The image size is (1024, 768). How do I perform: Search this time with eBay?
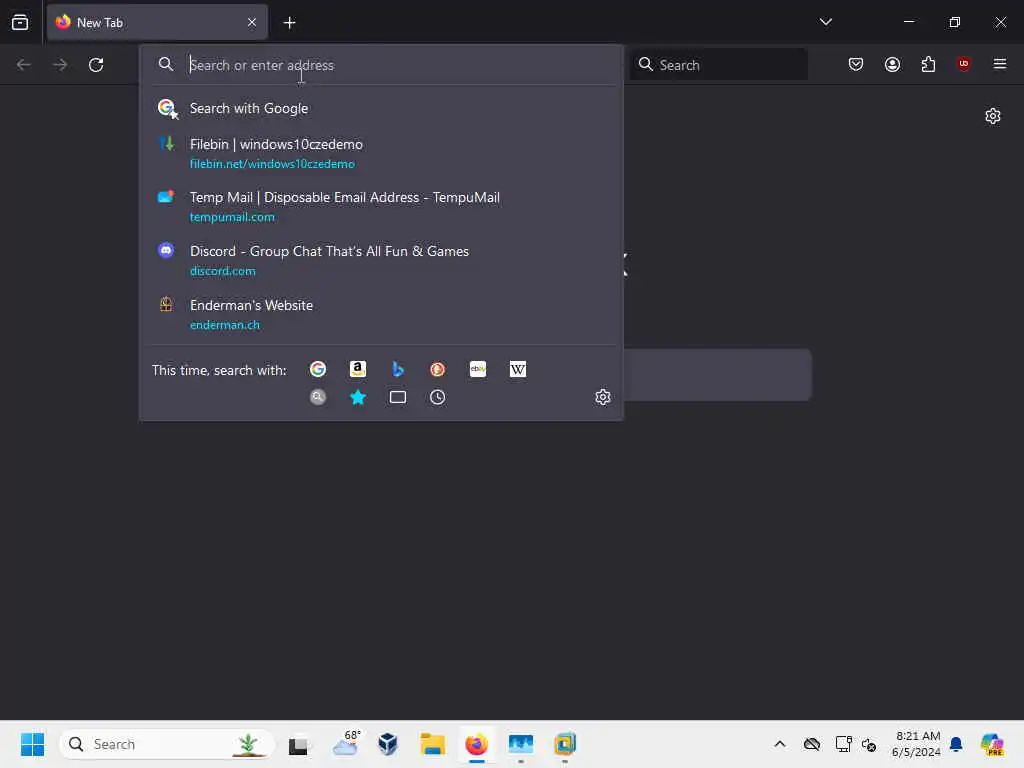click(478, 370)
